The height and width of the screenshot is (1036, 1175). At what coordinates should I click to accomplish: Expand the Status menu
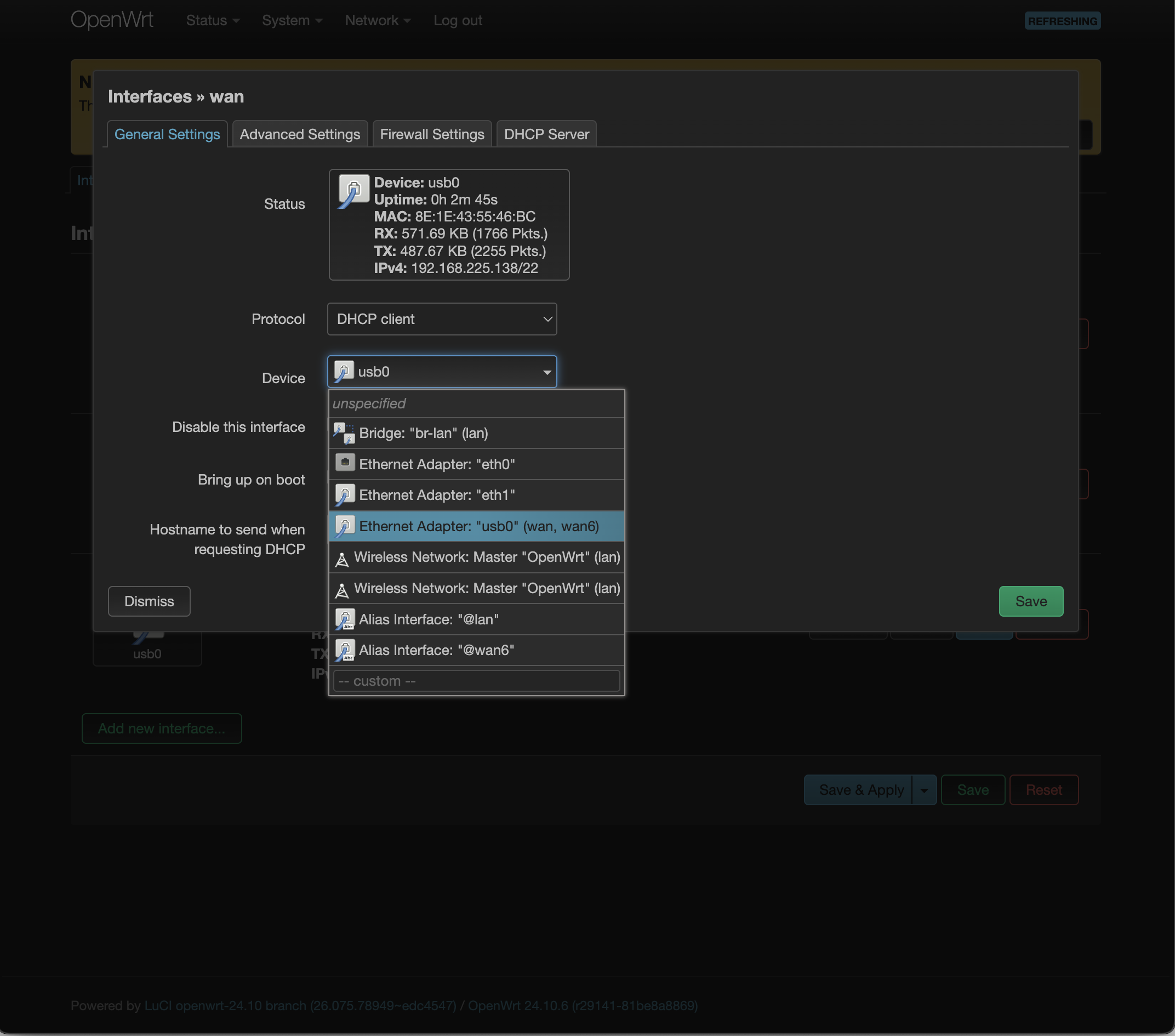coord(213,21)
